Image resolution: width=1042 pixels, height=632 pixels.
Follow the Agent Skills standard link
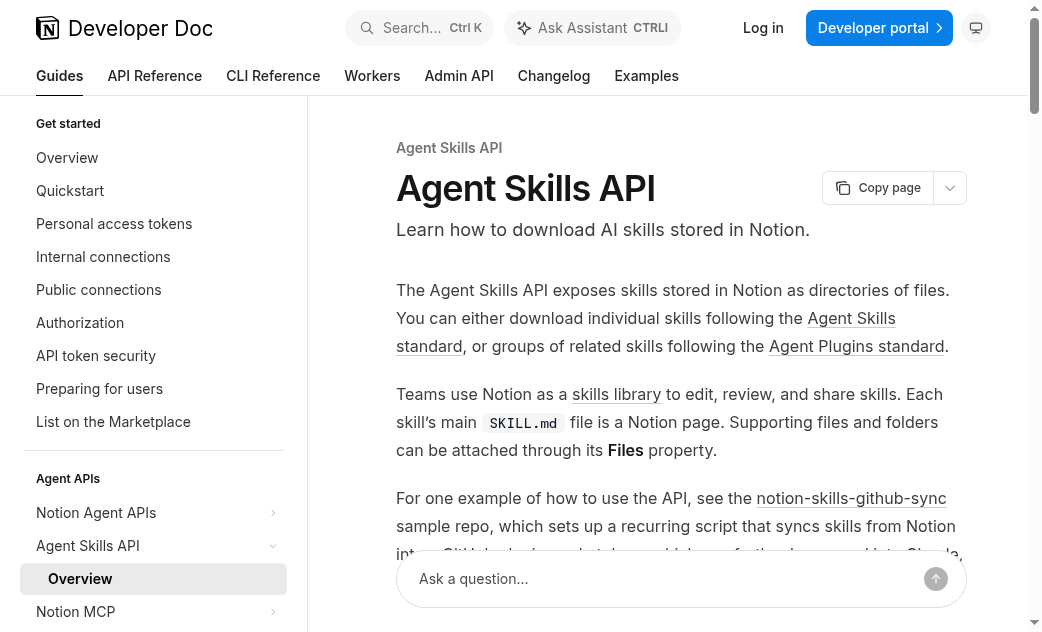[x=851, y=318]
